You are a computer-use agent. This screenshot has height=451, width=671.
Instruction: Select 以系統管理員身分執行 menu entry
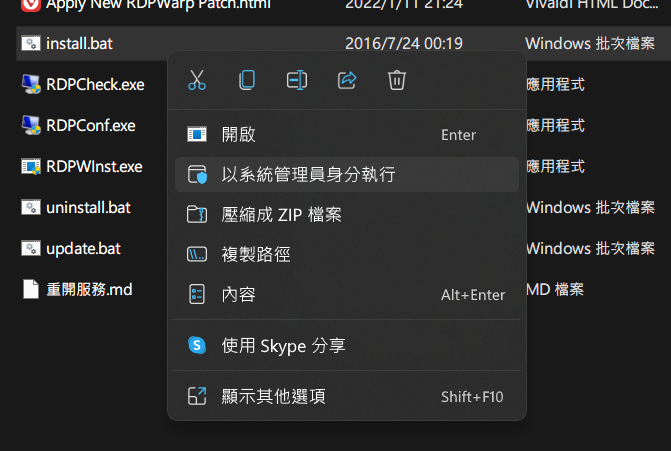(347, 174)
